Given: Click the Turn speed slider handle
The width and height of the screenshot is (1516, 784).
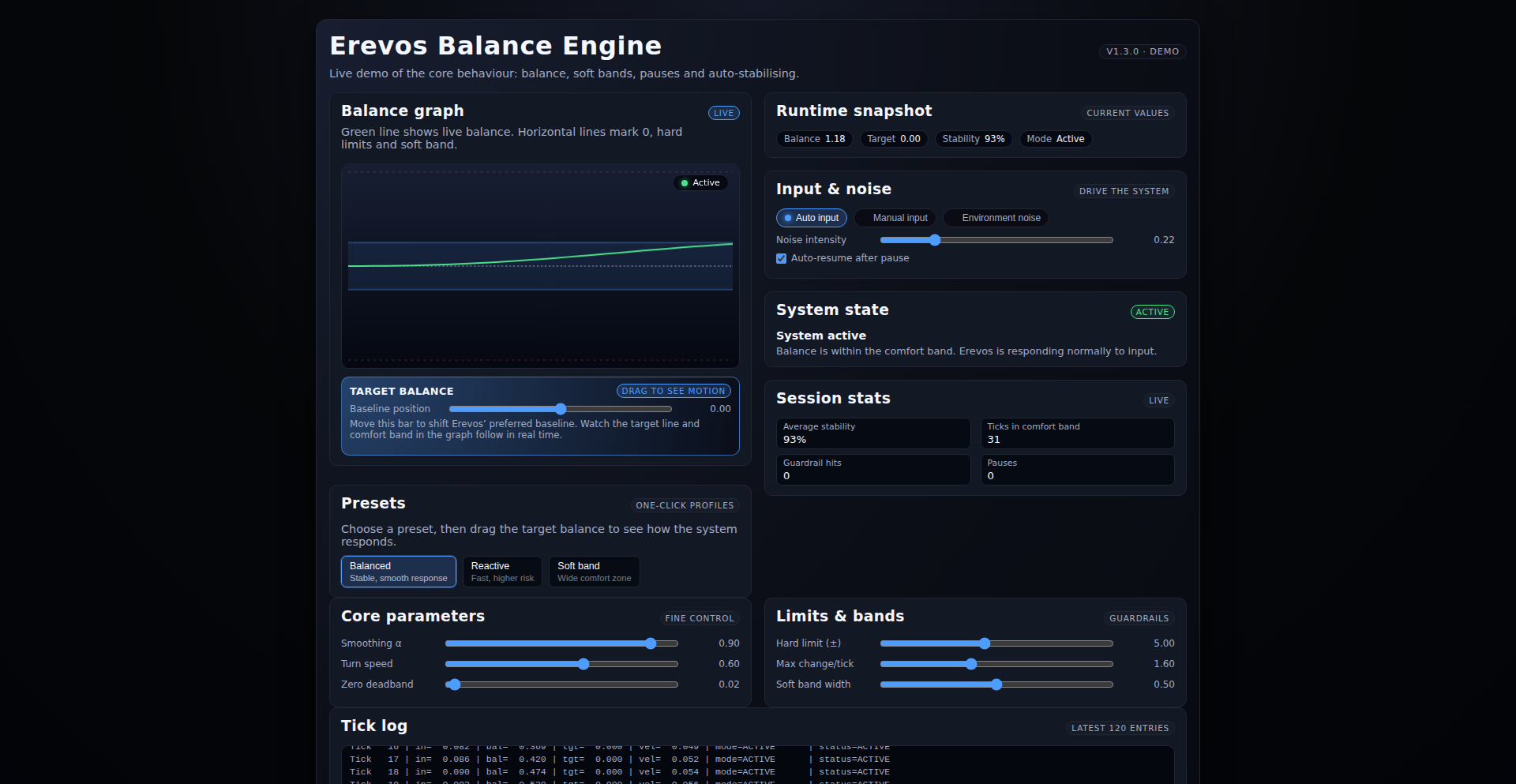Looking at the screenshot, I should coord(584,664).
